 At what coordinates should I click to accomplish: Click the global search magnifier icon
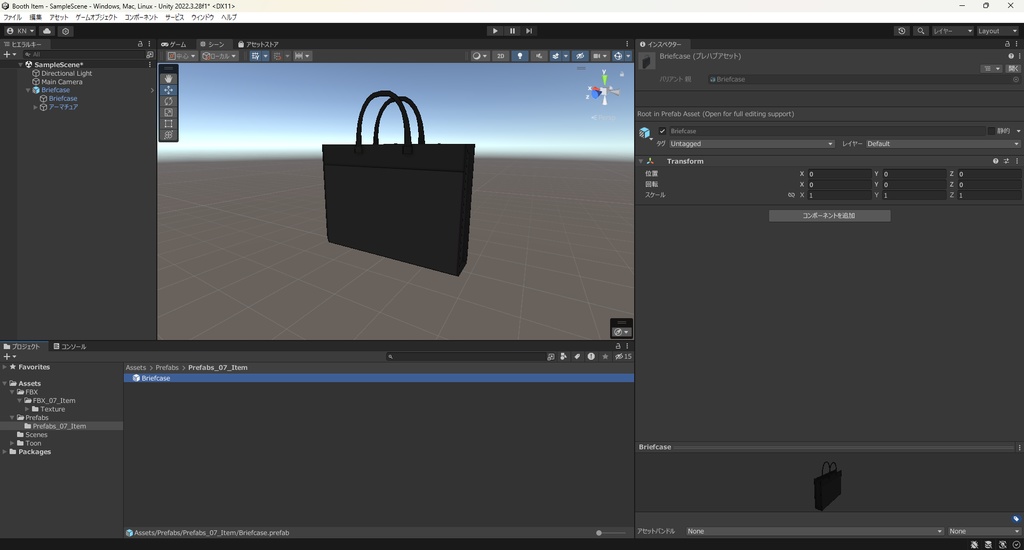click(921, 31)
